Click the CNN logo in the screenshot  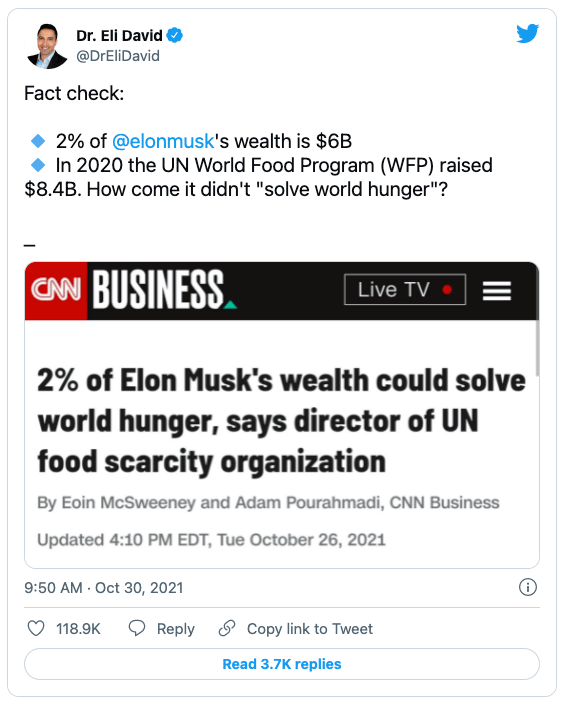[x=56, y=290]
